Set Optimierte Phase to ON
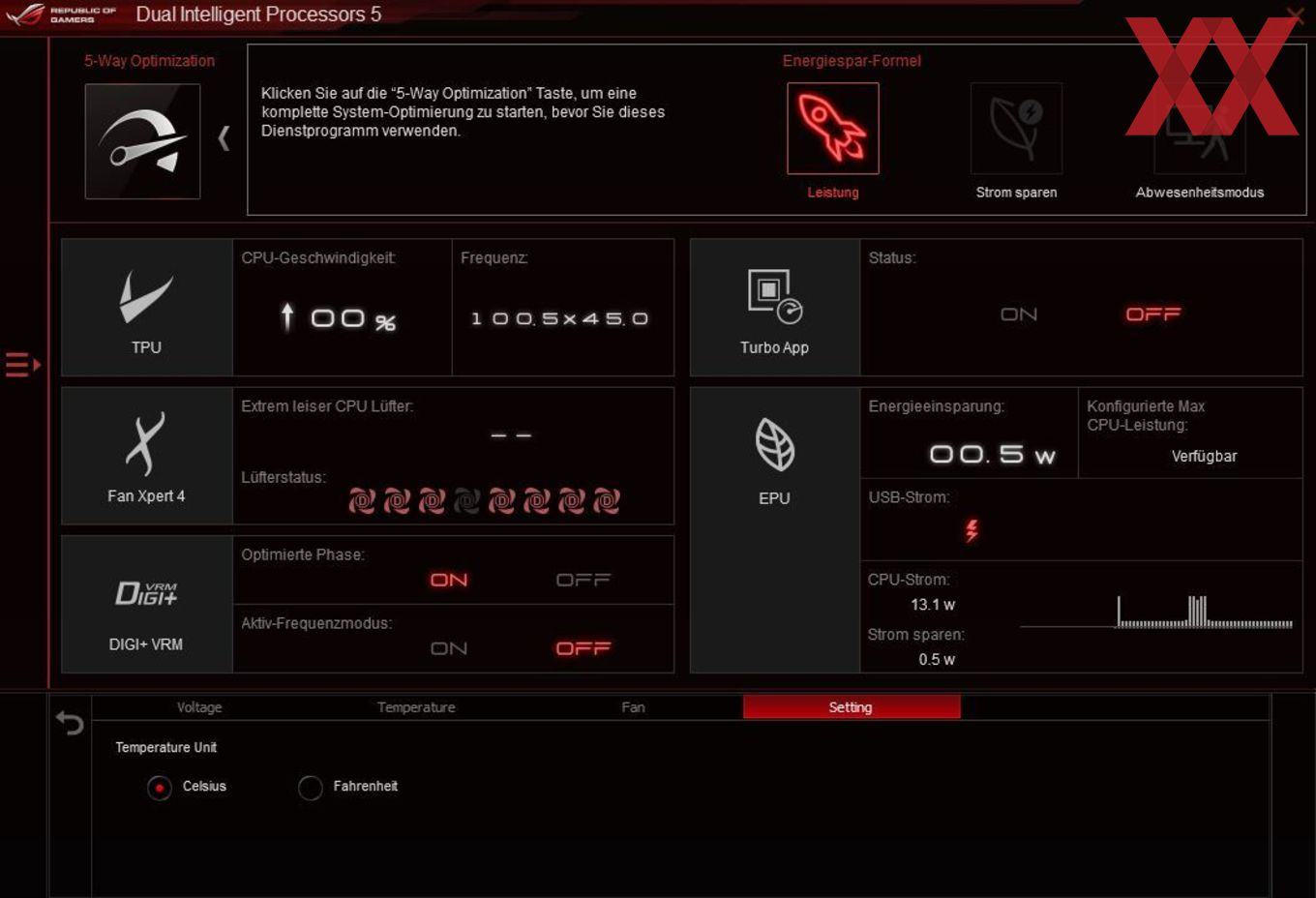Viewport: 1316px width, 898px height. 449,580
